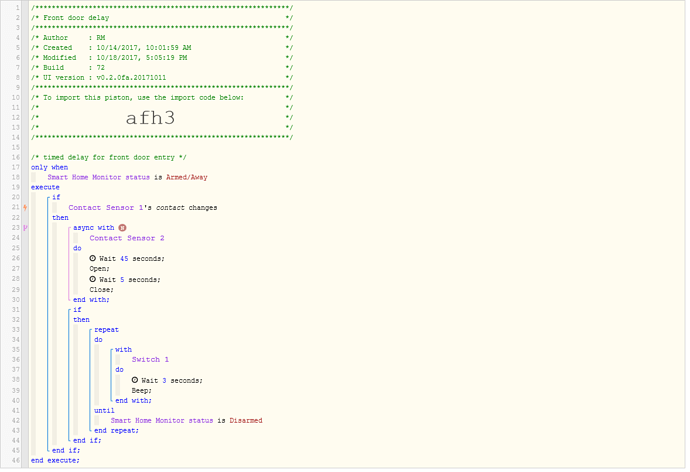690x472 pixels.
Task: Click 'end if;' on line 44
Action: [87, 441]
